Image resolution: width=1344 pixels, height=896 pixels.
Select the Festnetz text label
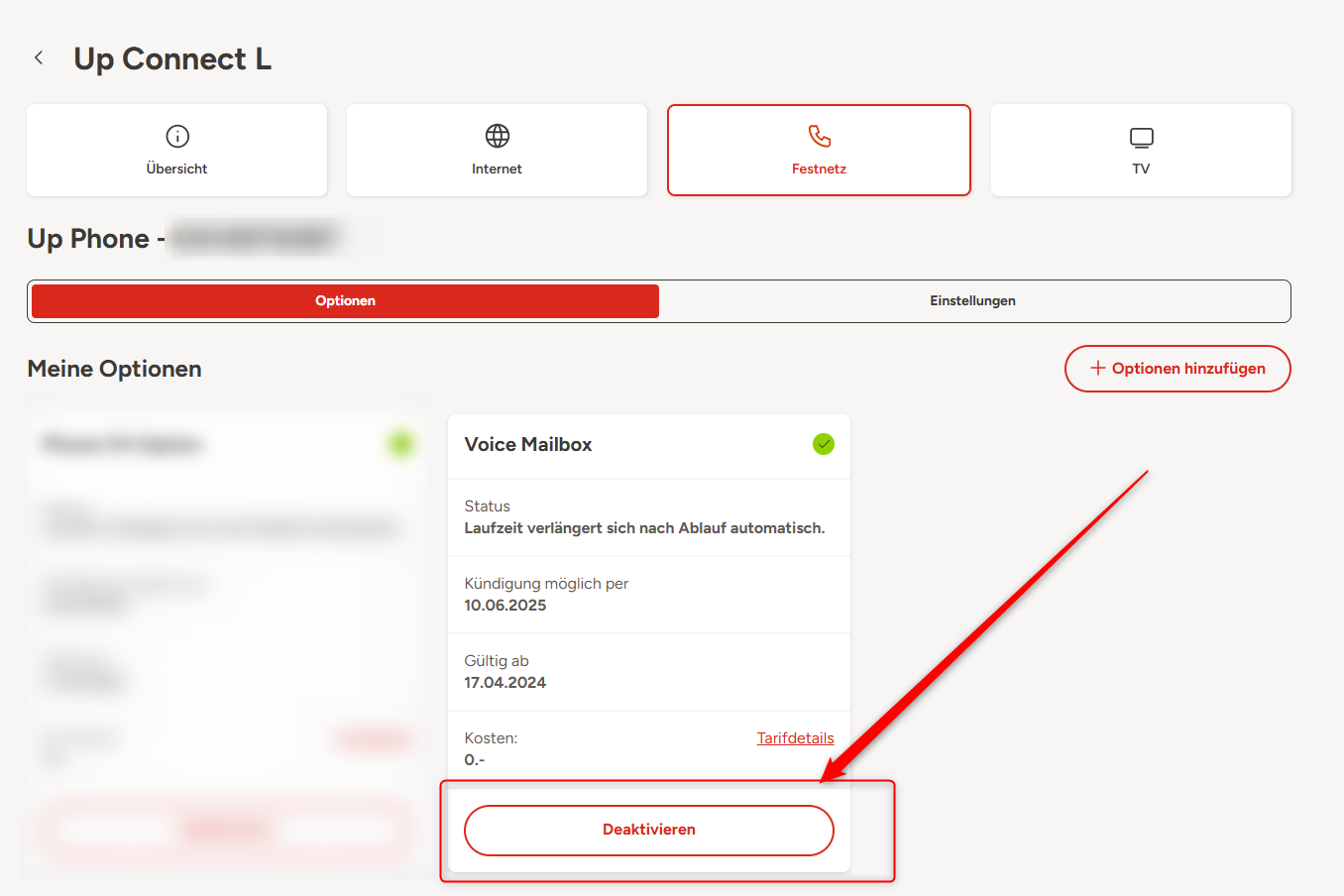click(x=819, y=169)
